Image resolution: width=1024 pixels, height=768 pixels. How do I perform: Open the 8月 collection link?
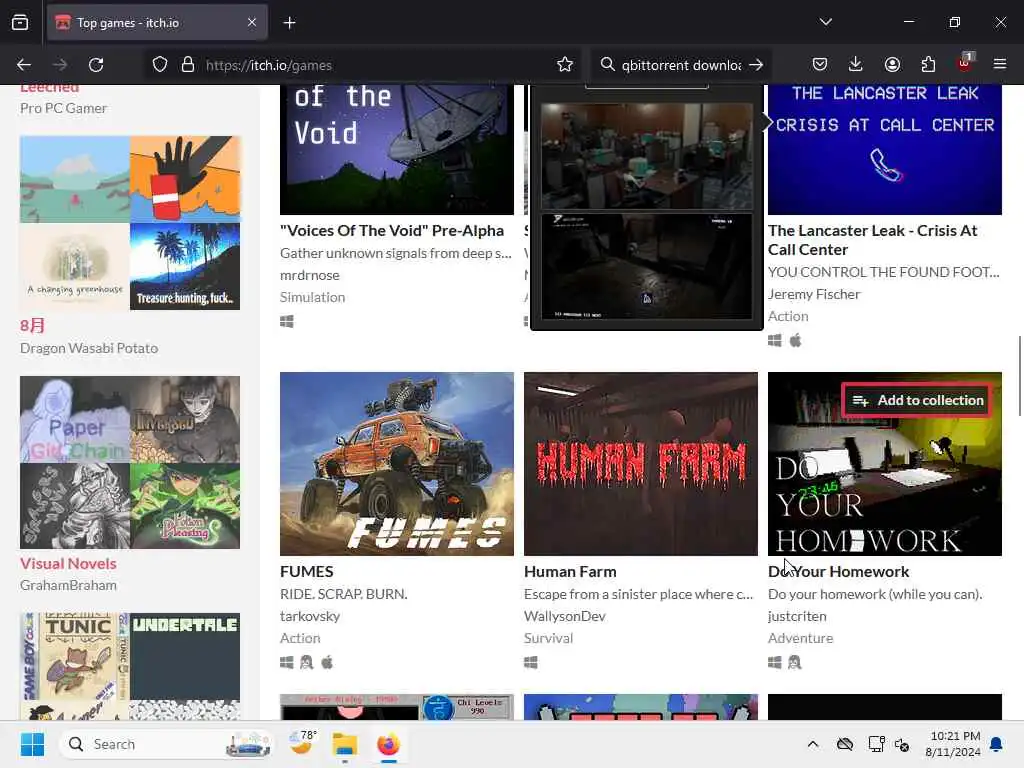(32, 325)
